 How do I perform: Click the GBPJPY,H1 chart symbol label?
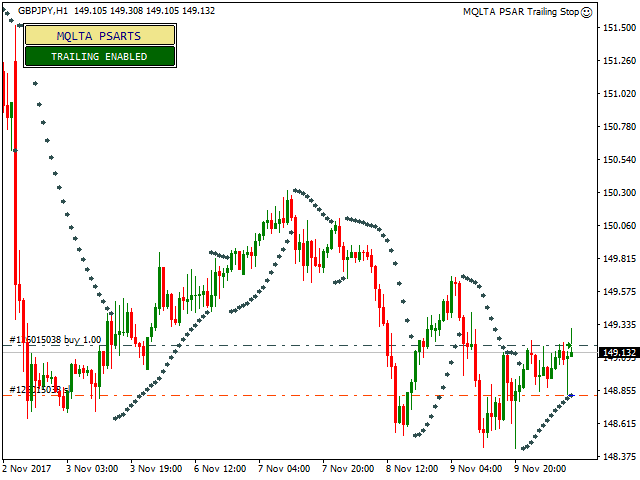pos(43,11)
